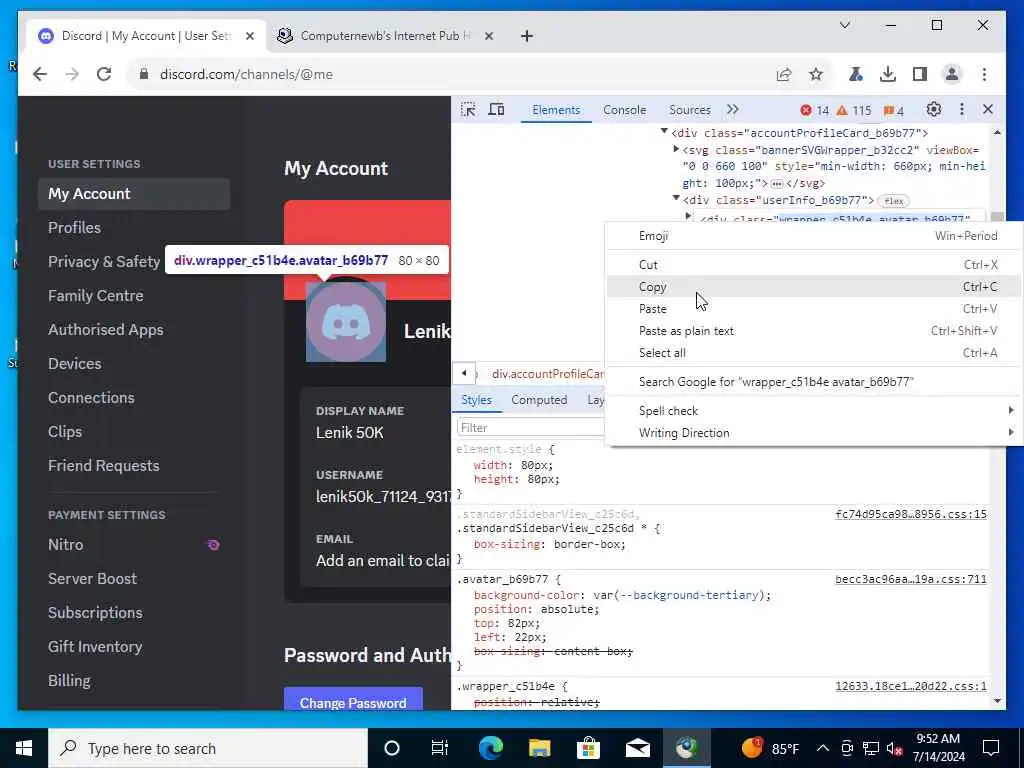Open the becc3ac96aa…19a.css:711 source link
This screenshot has width=1024, height=768.
click(x=910, y=579)
